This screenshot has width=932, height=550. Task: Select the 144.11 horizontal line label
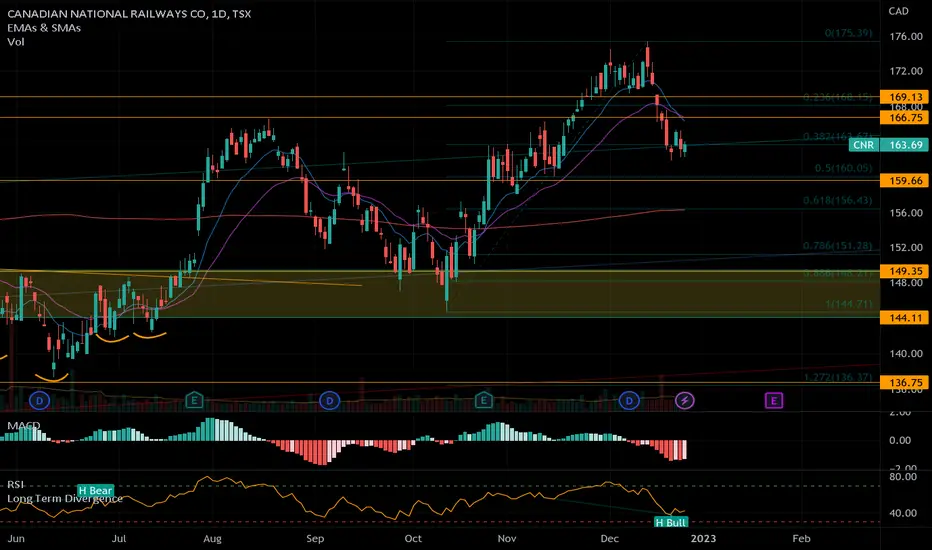pyautogui.click(x=903, y=318)
